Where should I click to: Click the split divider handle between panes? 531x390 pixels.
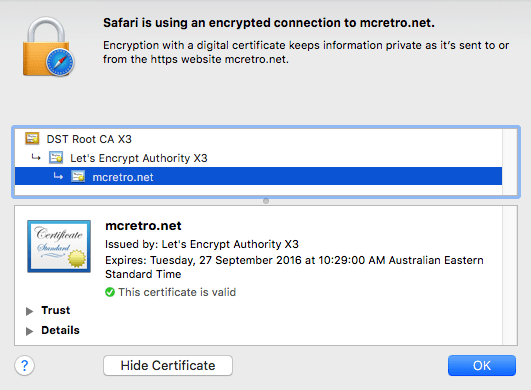(266, 201)
